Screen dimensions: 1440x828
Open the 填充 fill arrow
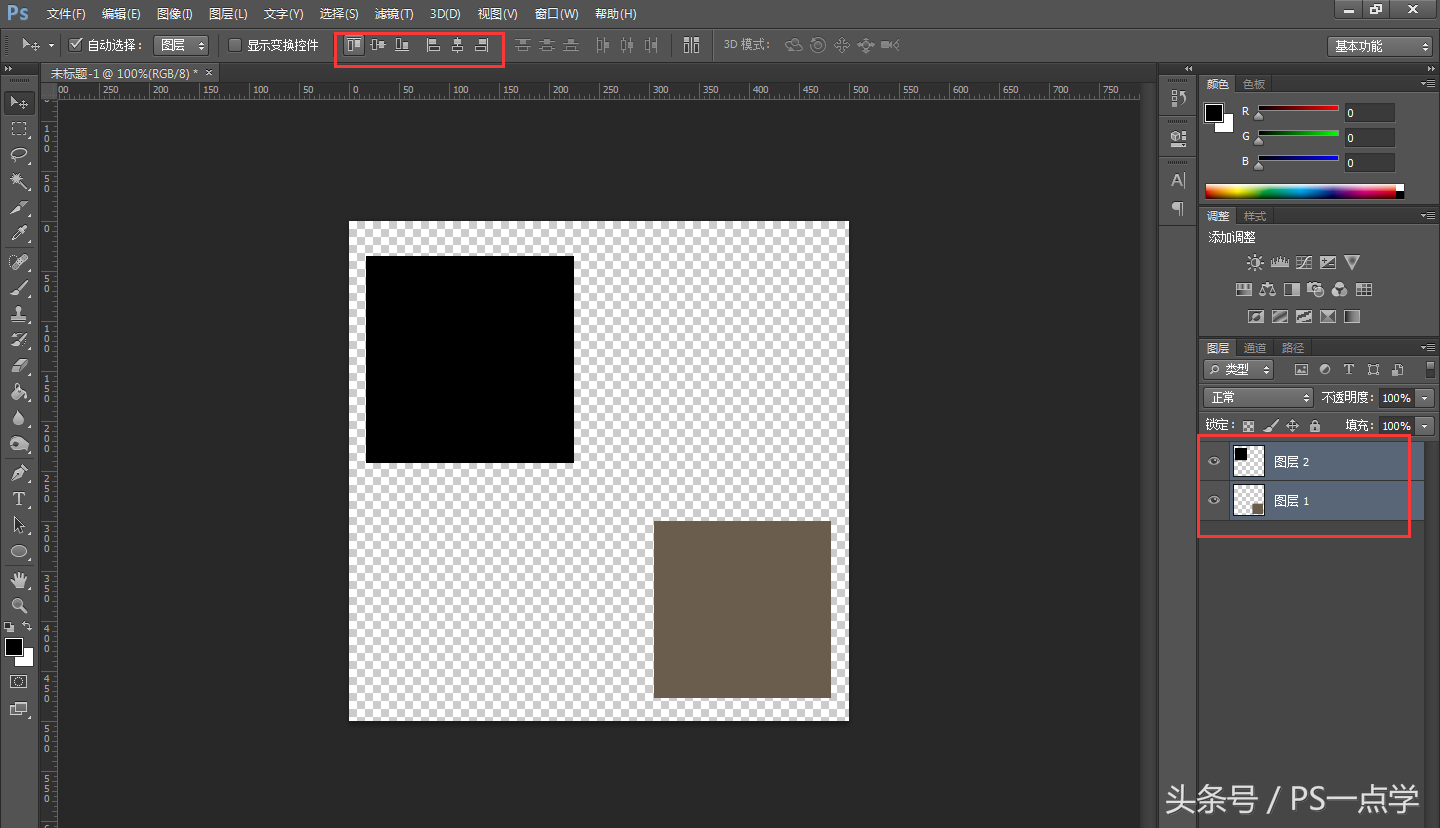(x=1426, y=426)
